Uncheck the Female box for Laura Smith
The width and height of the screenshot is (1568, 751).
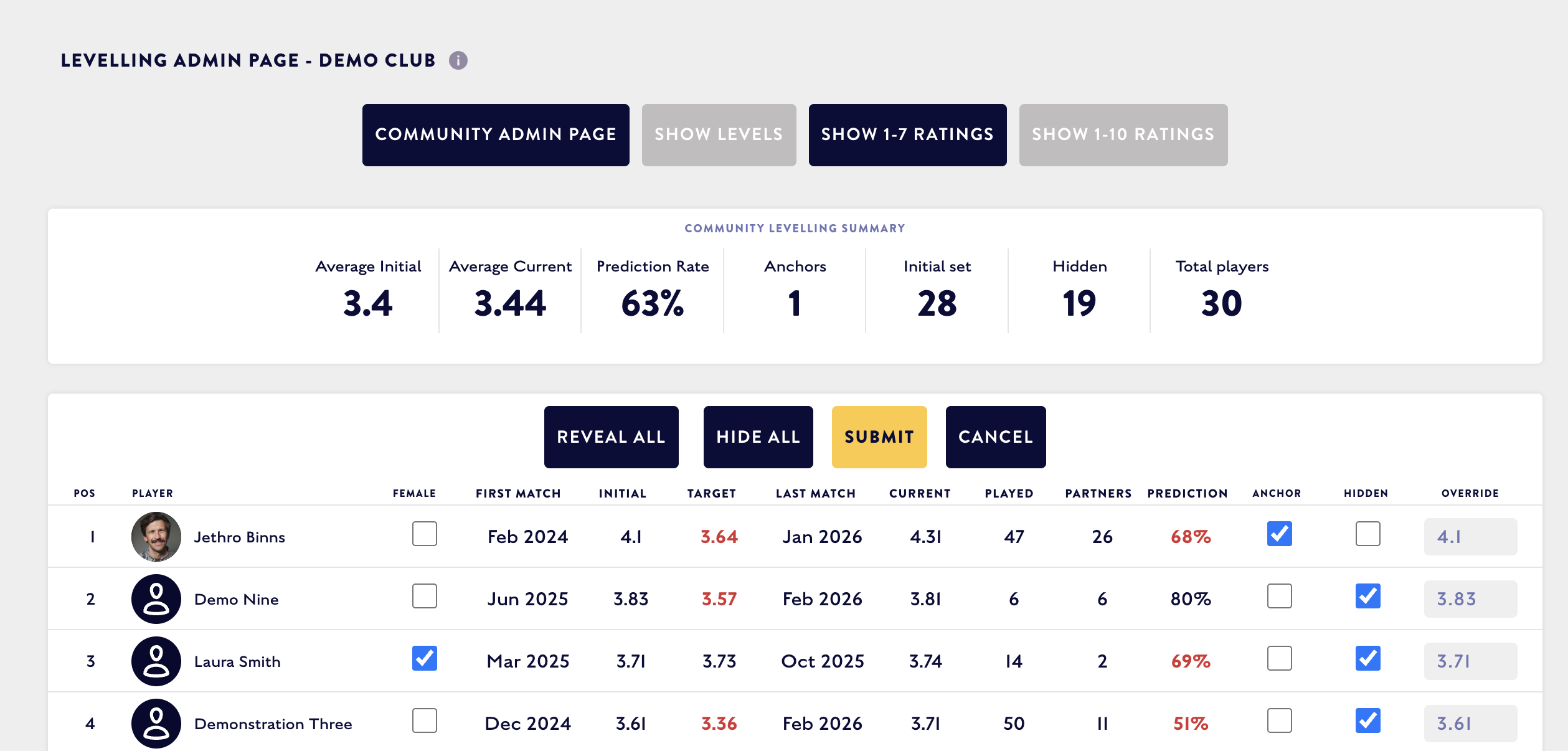pyautogui.click(x=425, y=658)
